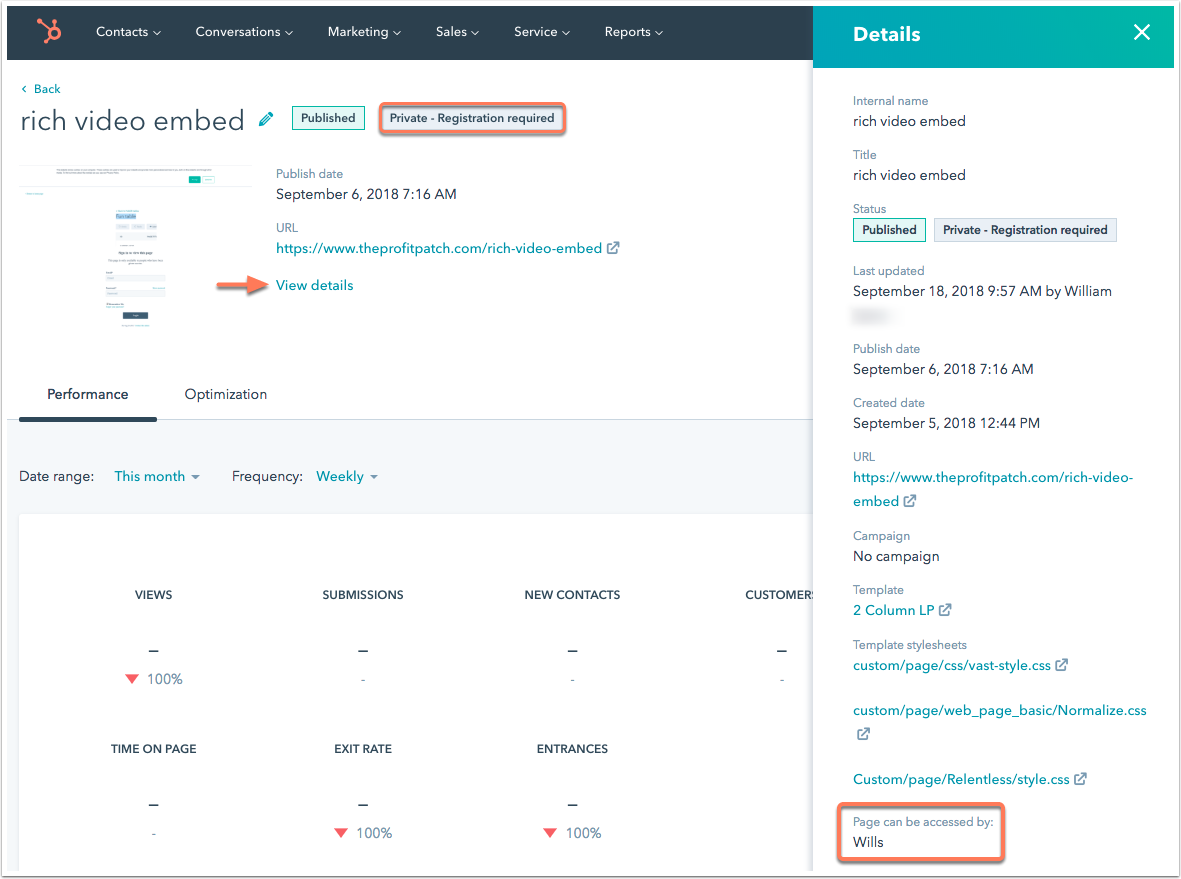Click external link icon below Normalize.css

[862, 734]
